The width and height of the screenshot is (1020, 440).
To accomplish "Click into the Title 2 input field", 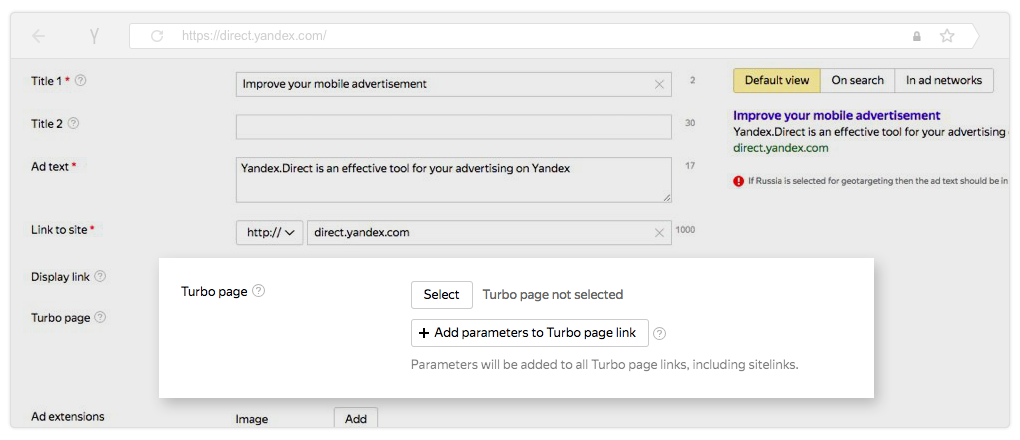I will pos(453,127).
